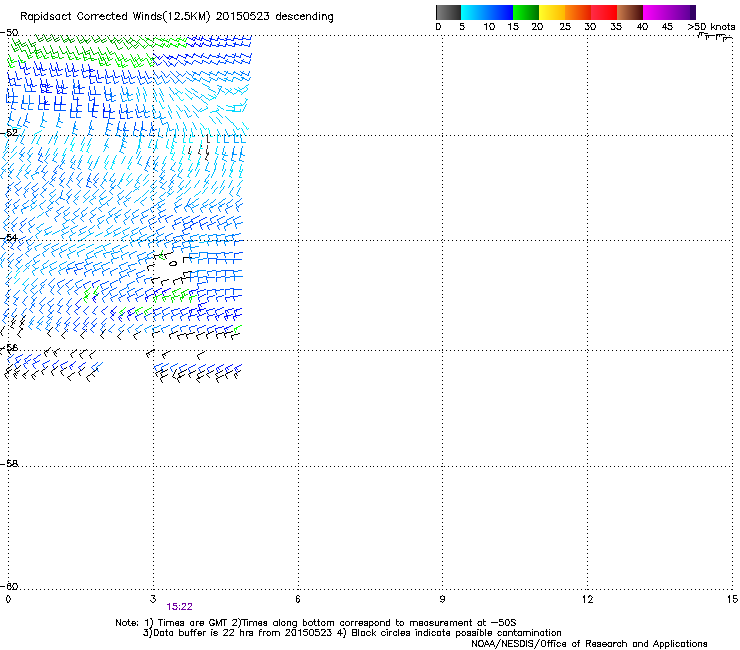Click the latitude label '-60'
740x650 pixels.
coord(9,586)
